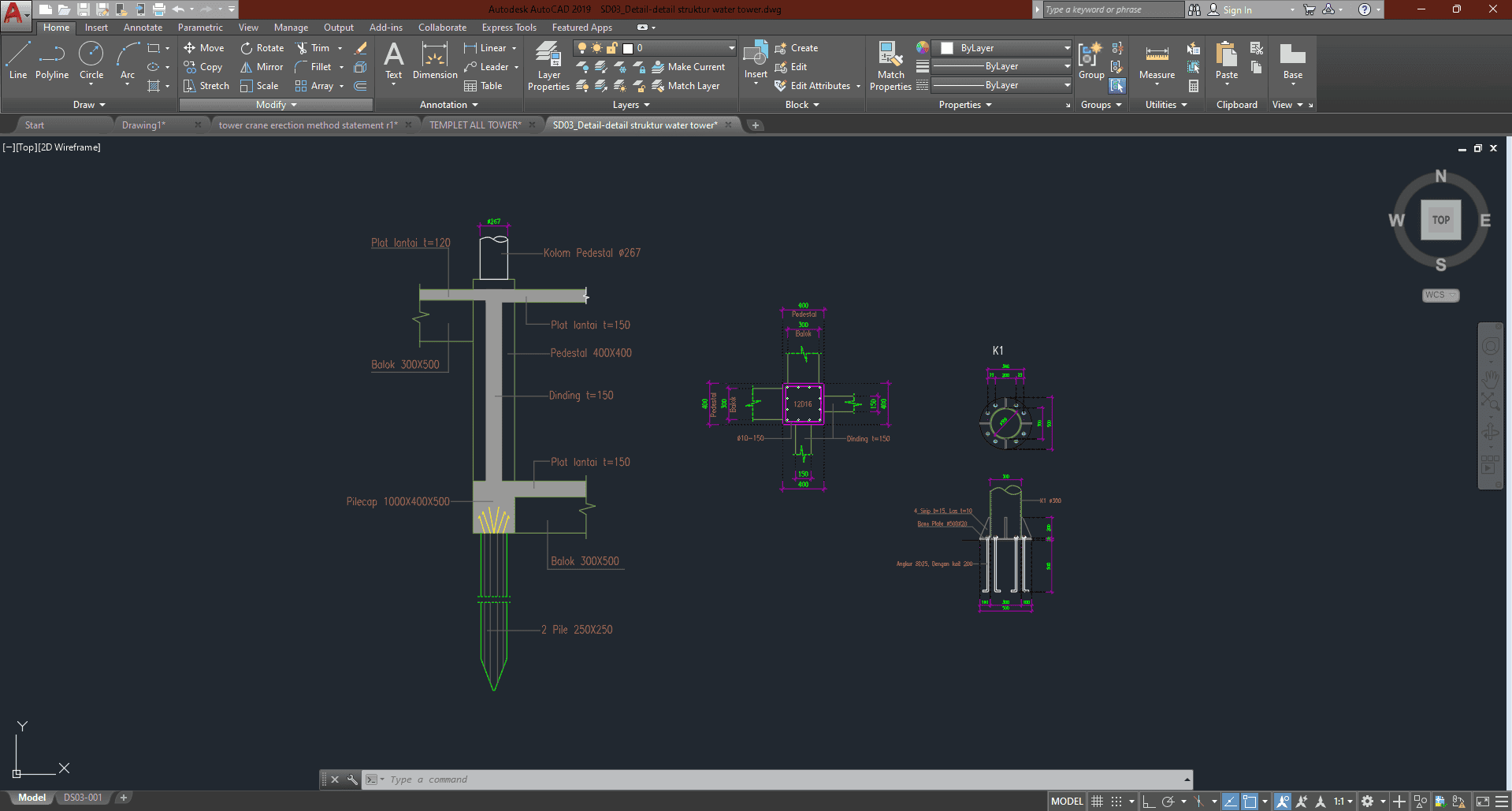The height and width of the screenshot is (811, 1512).
Task: Click the Mirror tool
Action: click(x=262, y=67)
